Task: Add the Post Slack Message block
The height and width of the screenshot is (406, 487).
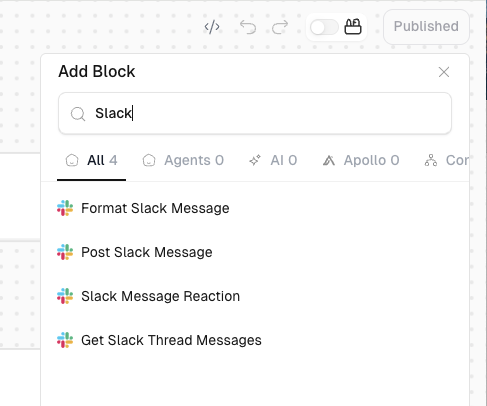Action: (255, 252)
